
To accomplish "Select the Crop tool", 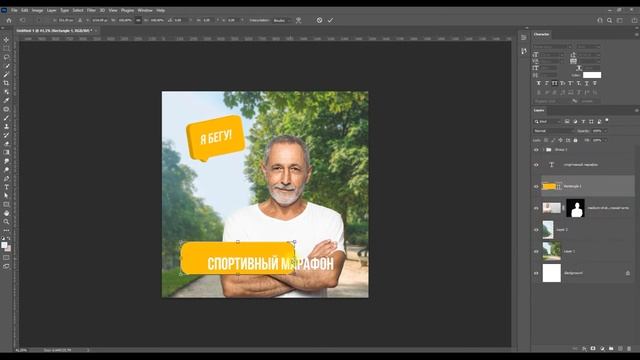I will [6, 83].
